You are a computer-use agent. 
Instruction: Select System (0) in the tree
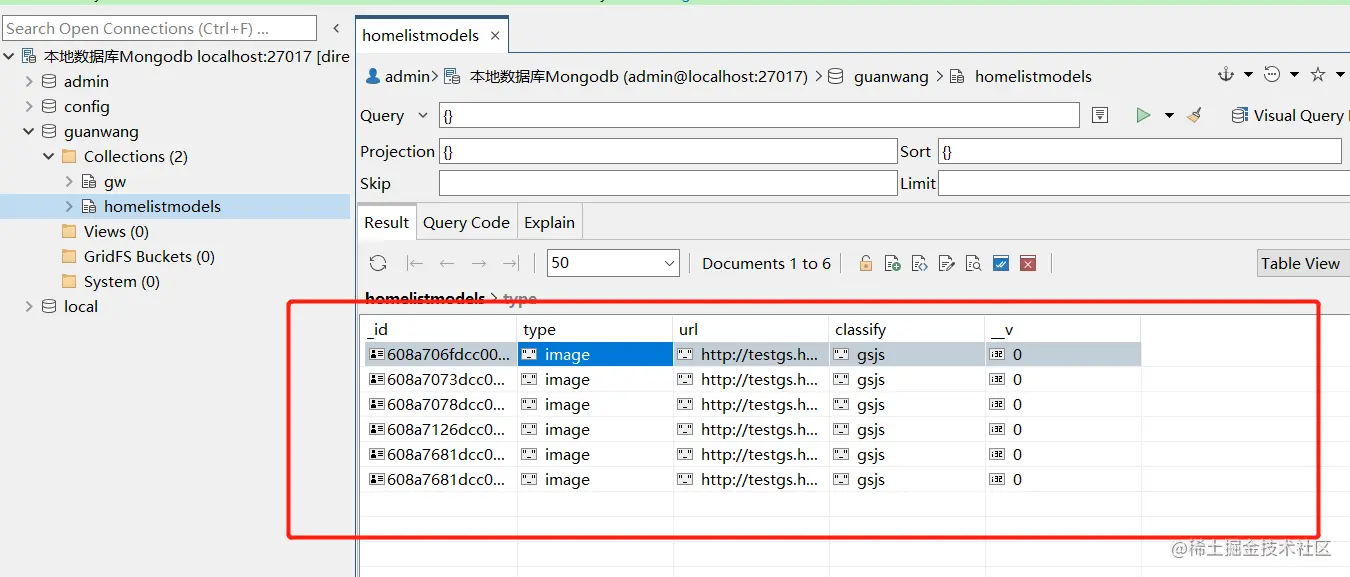point(121,281)
